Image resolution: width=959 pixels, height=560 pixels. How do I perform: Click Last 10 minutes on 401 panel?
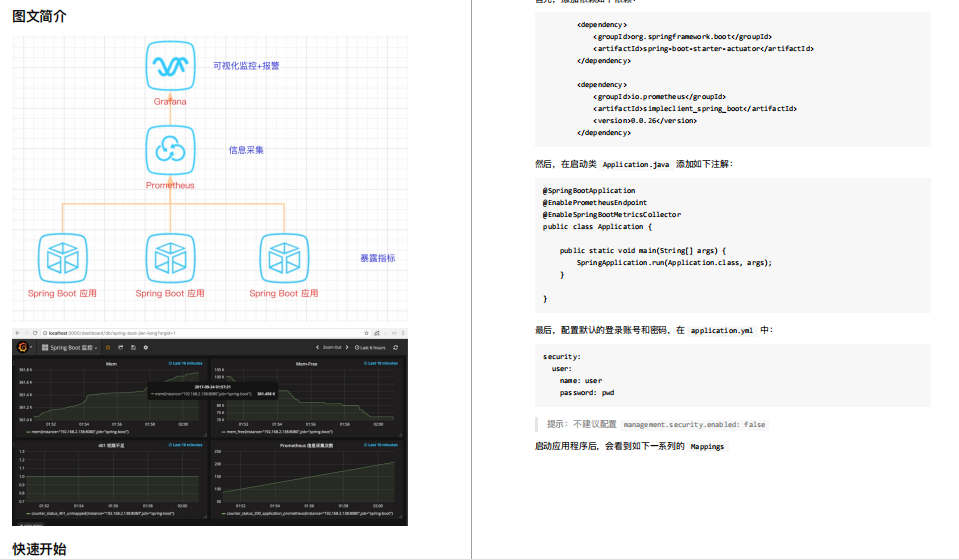tap(185, 445)
